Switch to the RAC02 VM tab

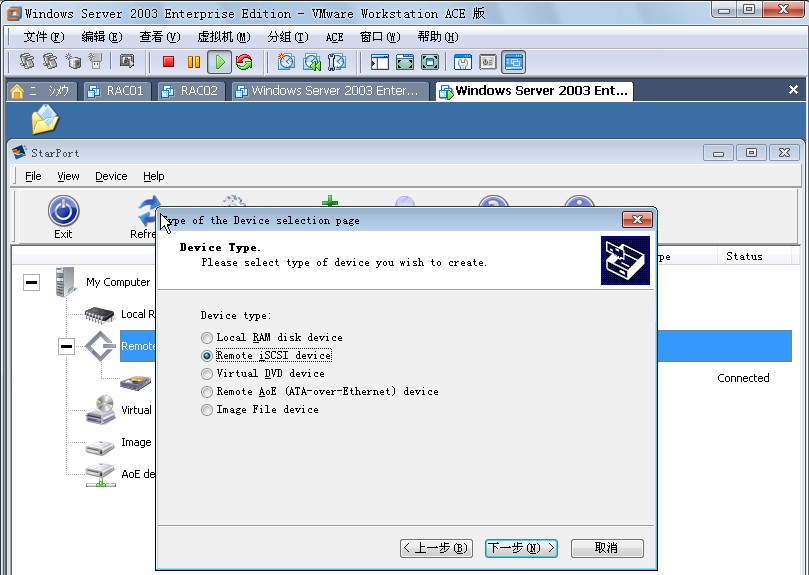[x=191, y=91]
